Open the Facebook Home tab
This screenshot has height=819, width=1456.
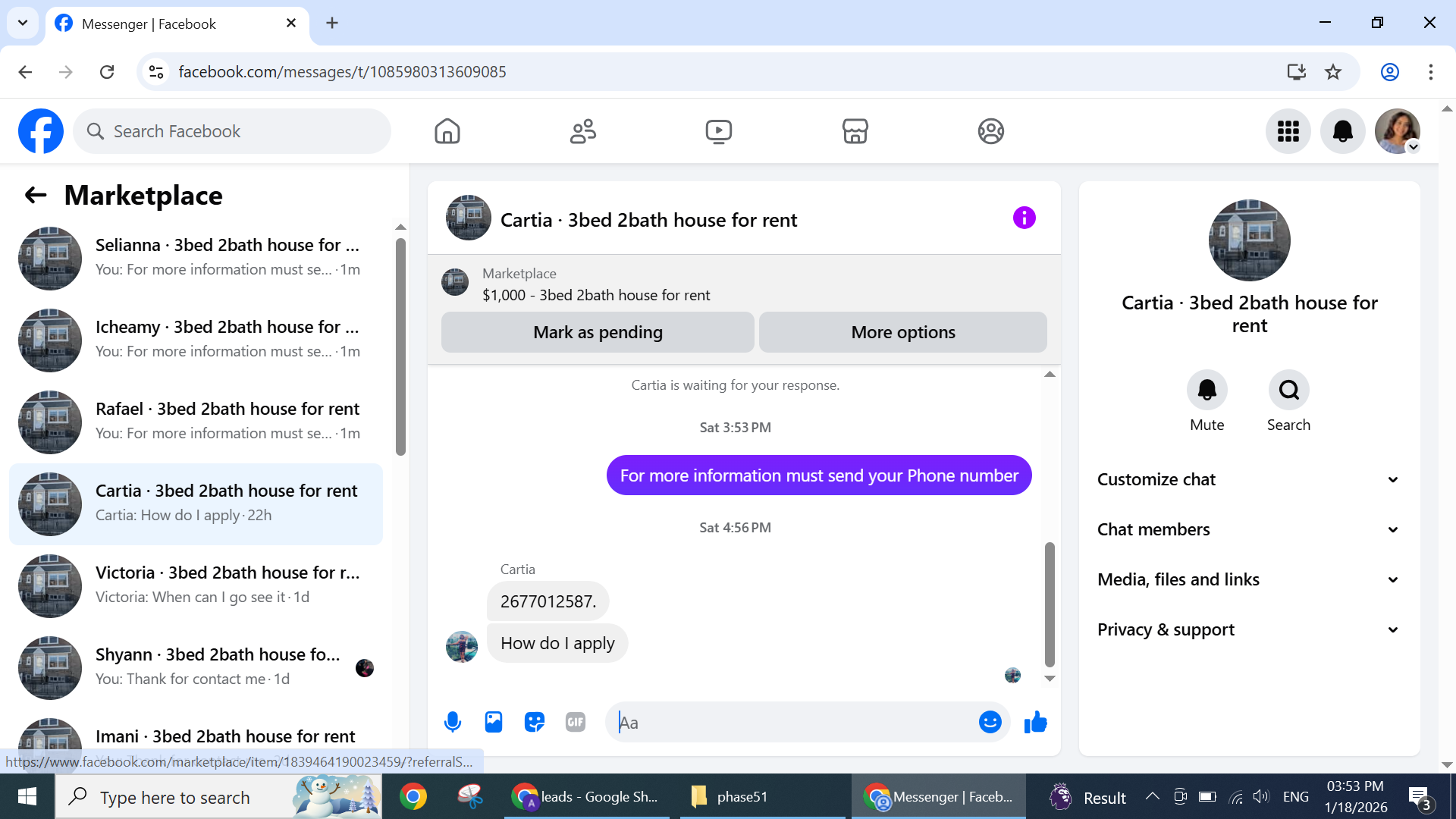447,131
